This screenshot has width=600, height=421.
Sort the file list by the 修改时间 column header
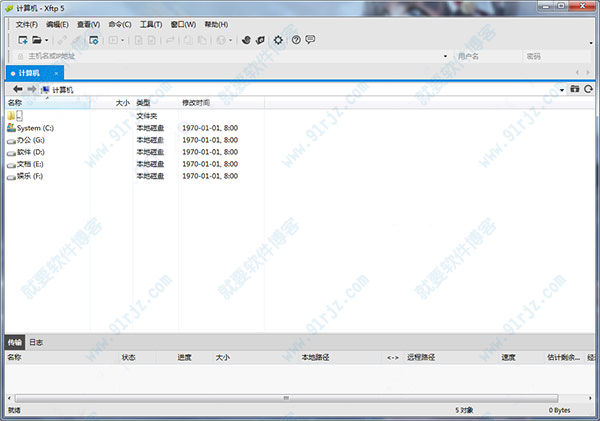[x=196, y=102]
